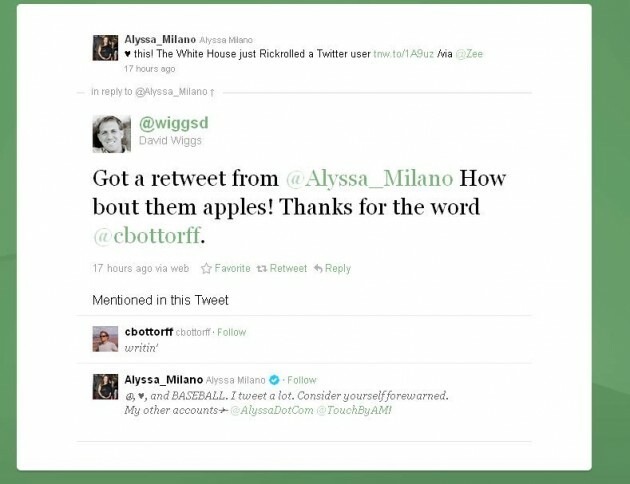
Task: Click Alyssa_Milano's avatar in the mentioned list
Action: point(105,387)
